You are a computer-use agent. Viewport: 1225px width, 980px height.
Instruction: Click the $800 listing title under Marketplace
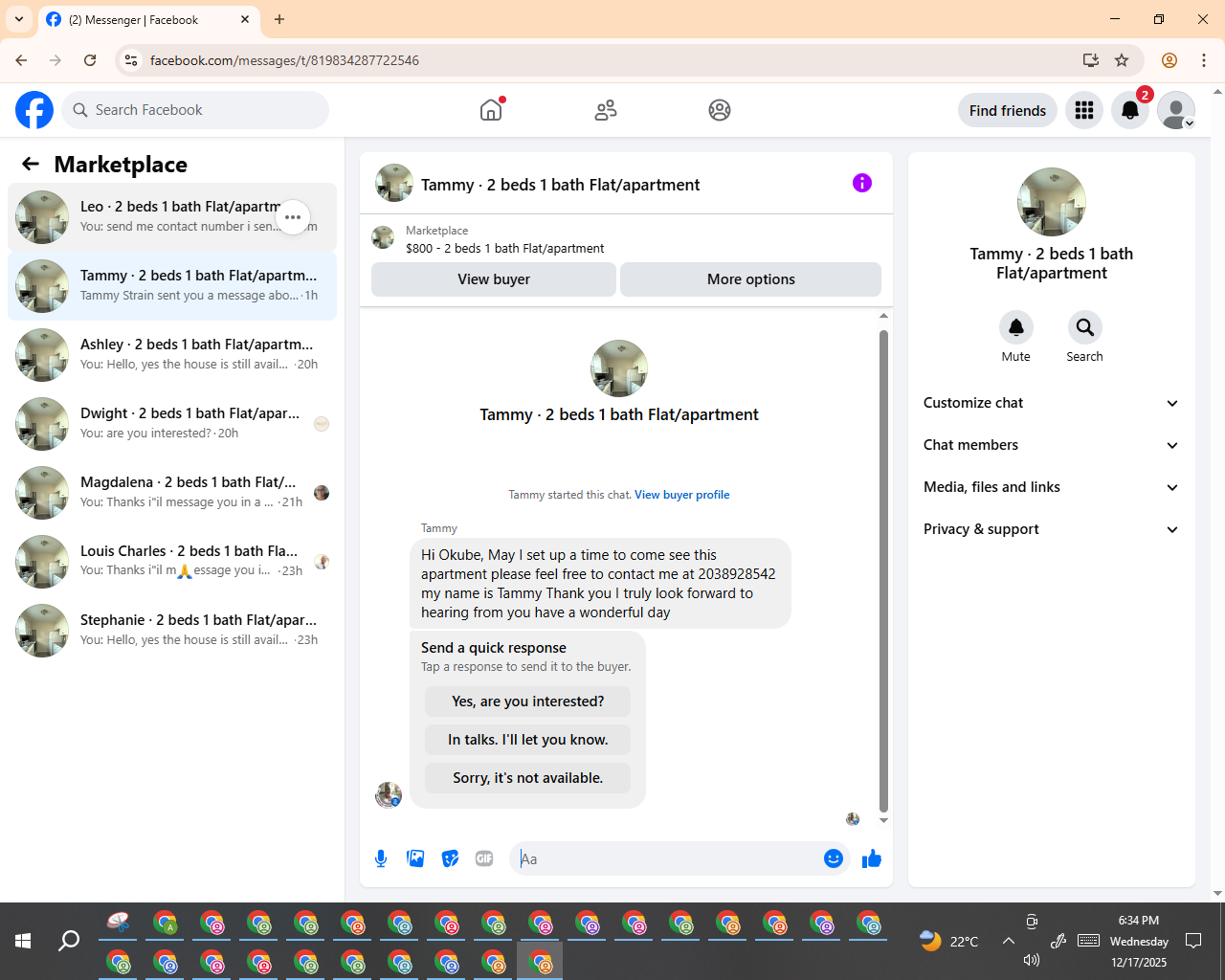[505, 248]
